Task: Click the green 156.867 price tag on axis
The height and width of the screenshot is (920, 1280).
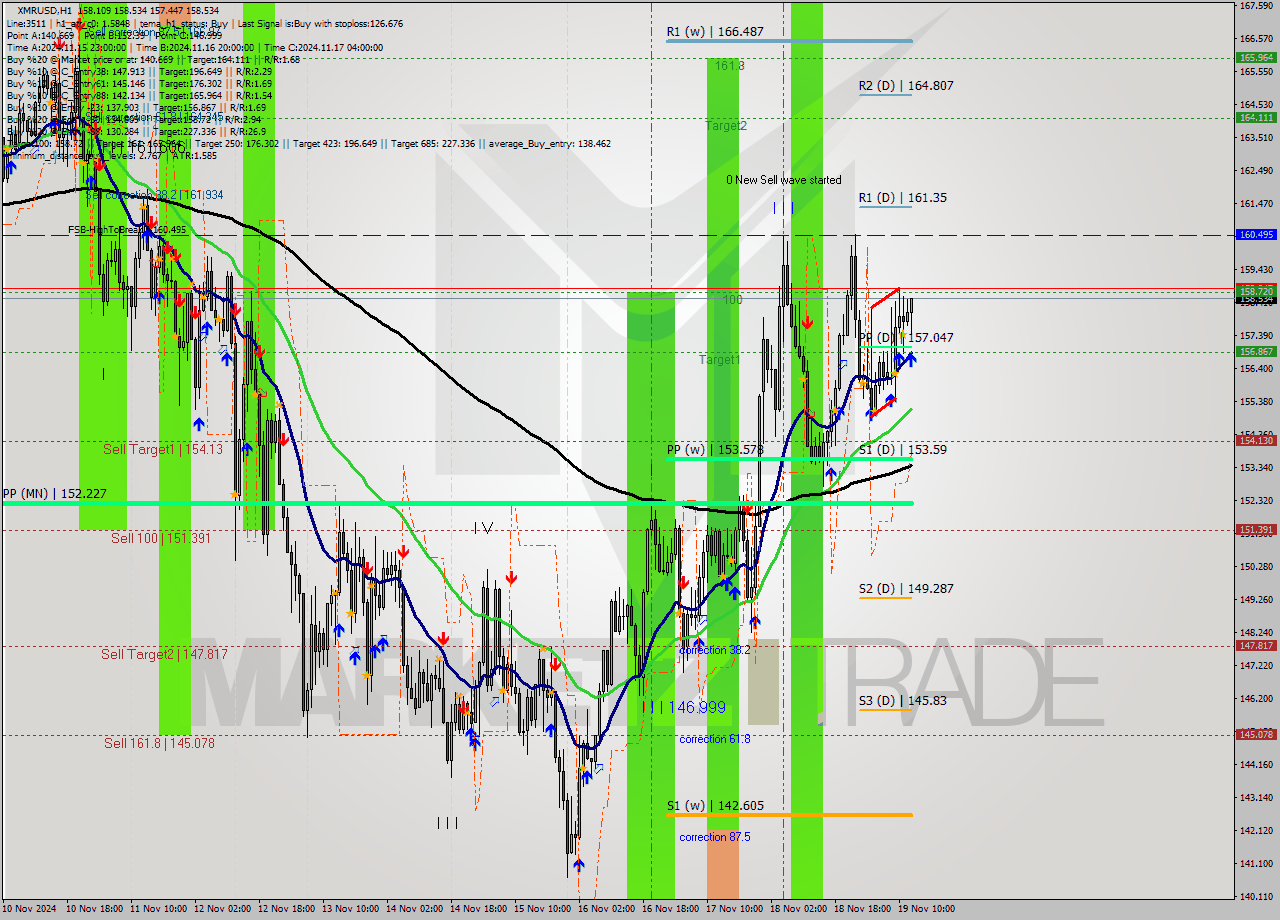Action: pos(1256,352)
